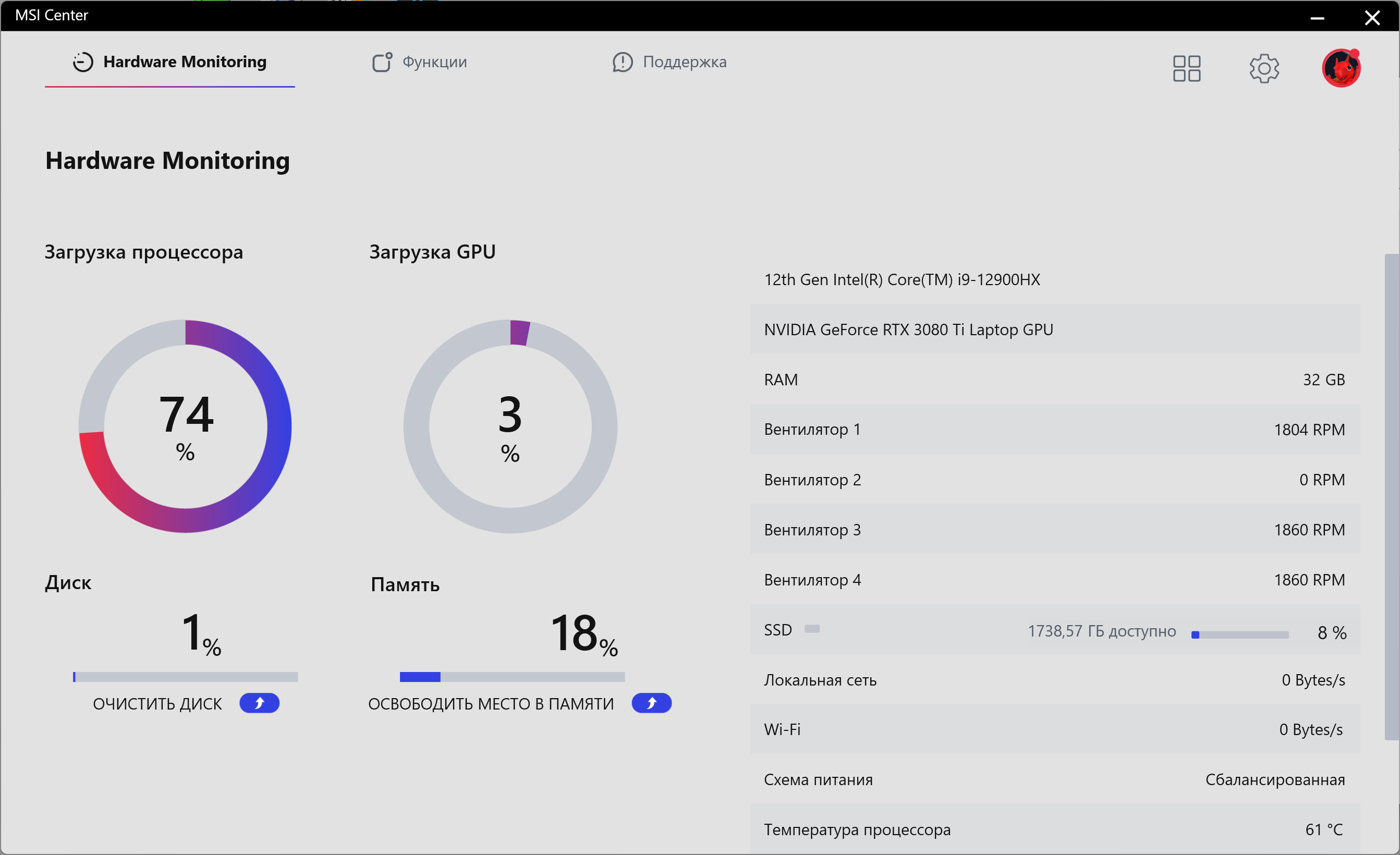
Task: Click the SSD usage progress bar
Action: point(1240,634)
